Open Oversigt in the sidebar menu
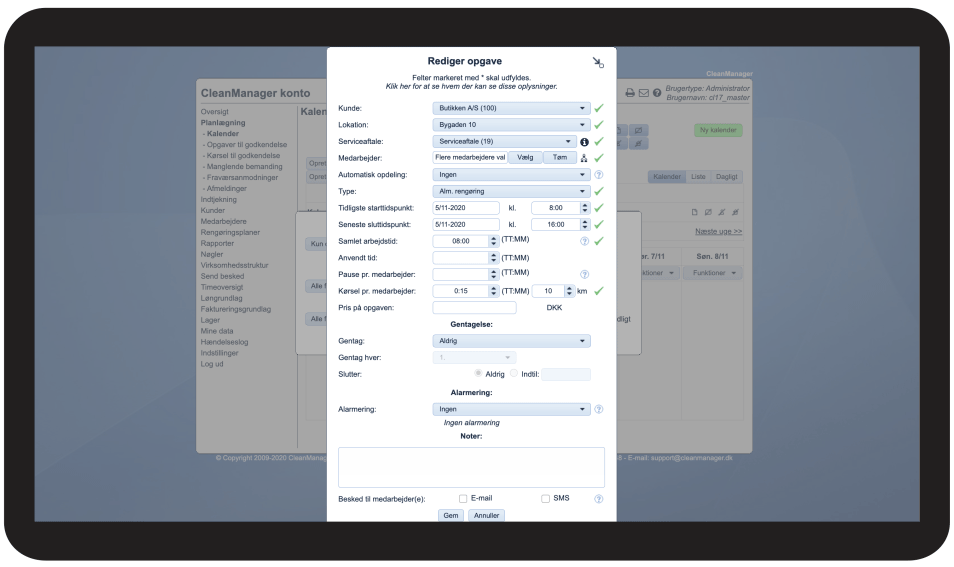954x567 pixels. pyautogui.click(x=215, y=112)
